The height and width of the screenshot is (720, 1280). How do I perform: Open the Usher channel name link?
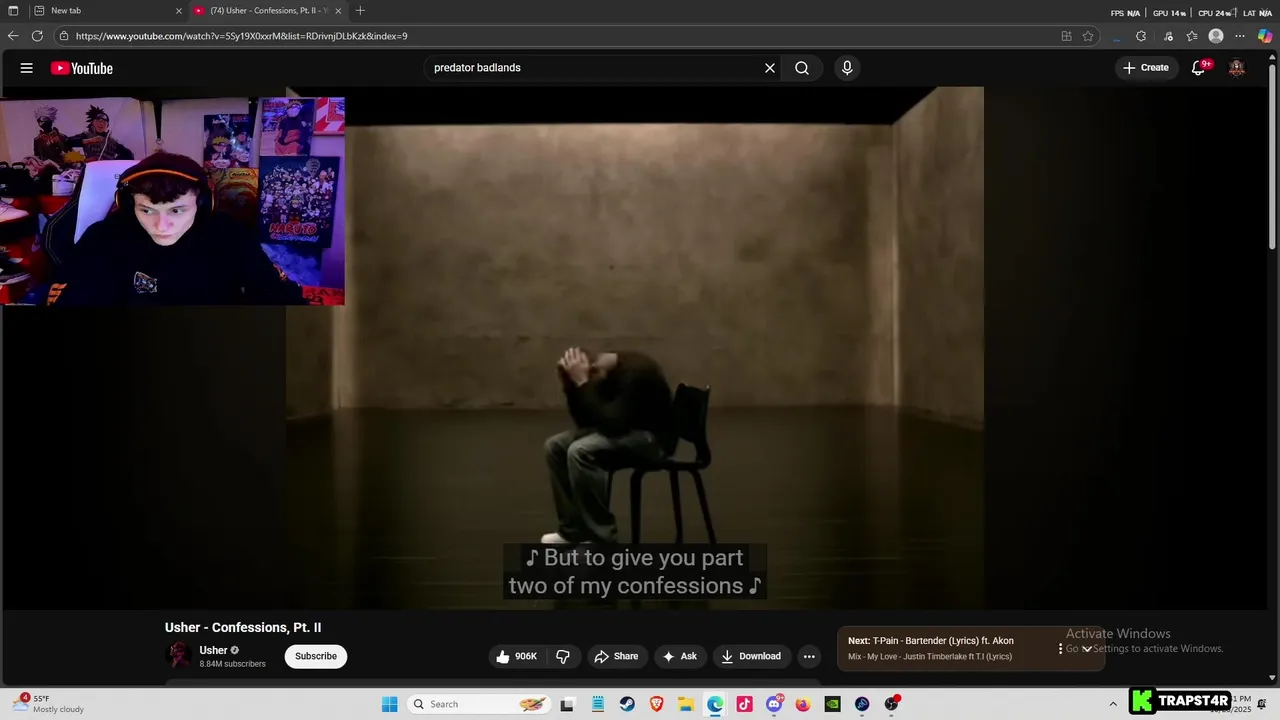[x=213, y=650]
